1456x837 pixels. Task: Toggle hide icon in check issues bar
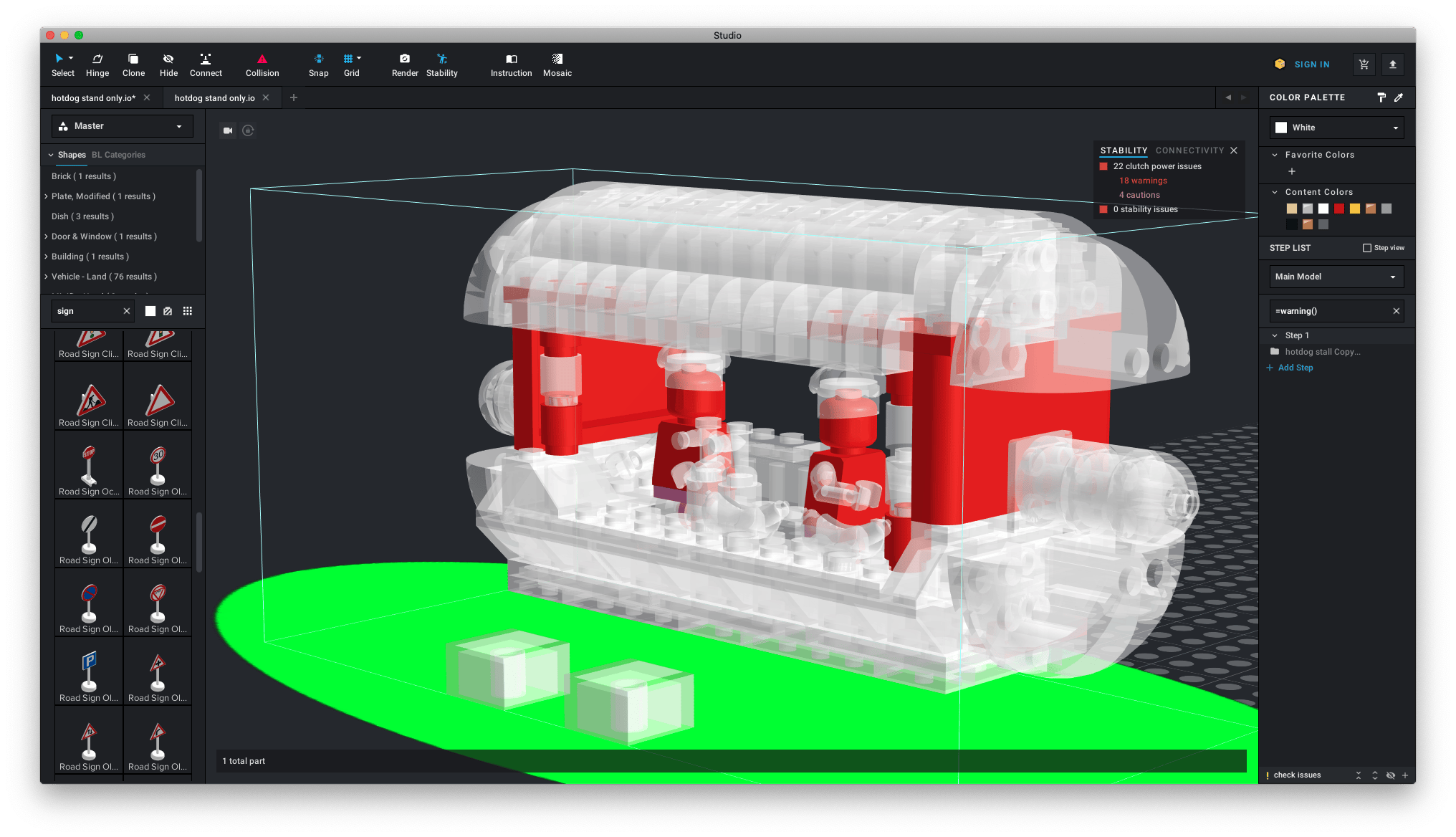point(1390,775)
